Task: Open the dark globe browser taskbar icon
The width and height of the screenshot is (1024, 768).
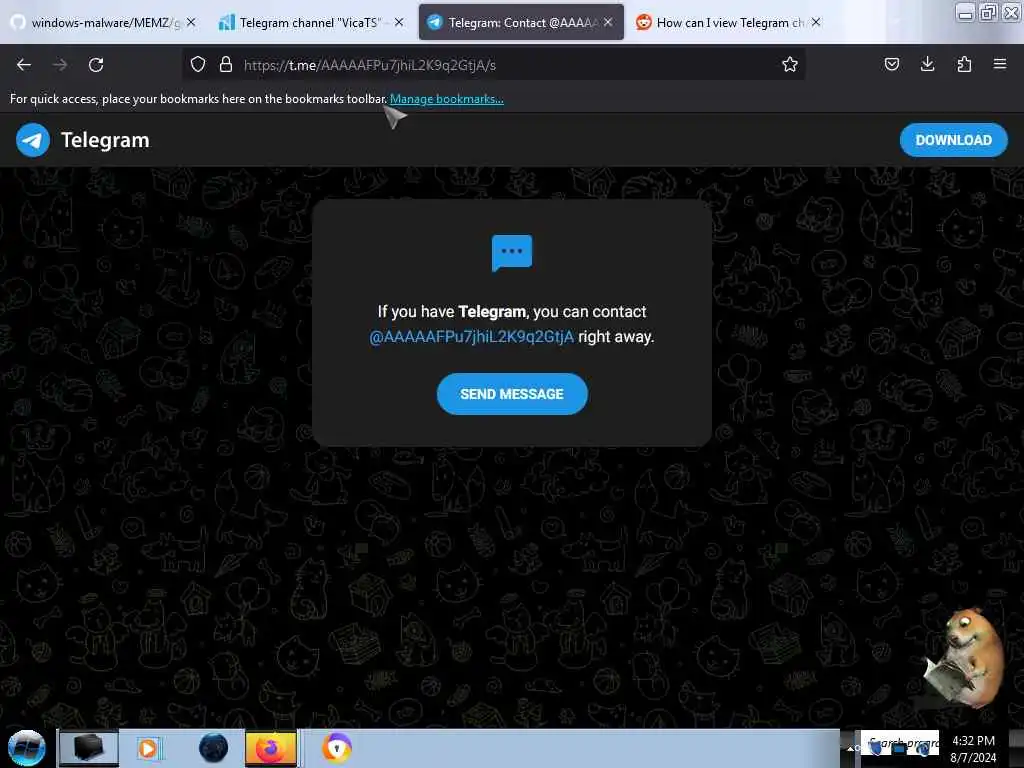Action: [x=214, y=748]
